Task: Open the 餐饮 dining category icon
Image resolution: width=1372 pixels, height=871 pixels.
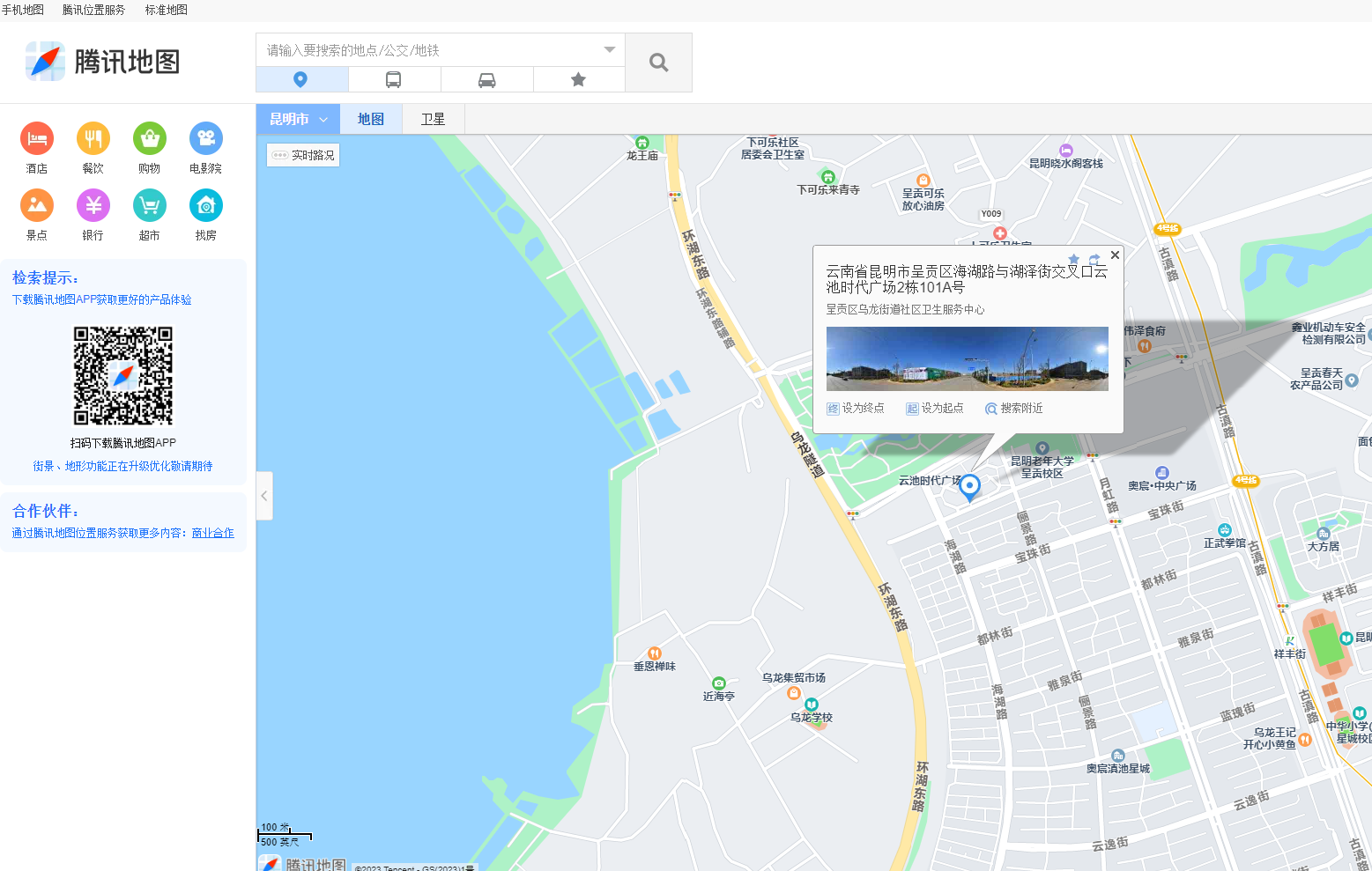Action: [x=93, y=138]
